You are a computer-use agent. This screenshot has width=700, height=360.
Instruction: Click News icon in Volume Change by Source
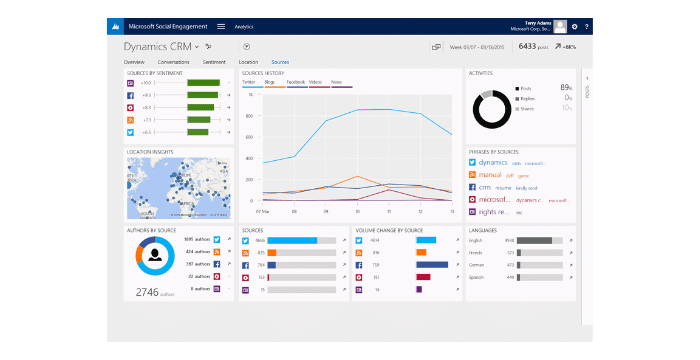tap(359, 289)
